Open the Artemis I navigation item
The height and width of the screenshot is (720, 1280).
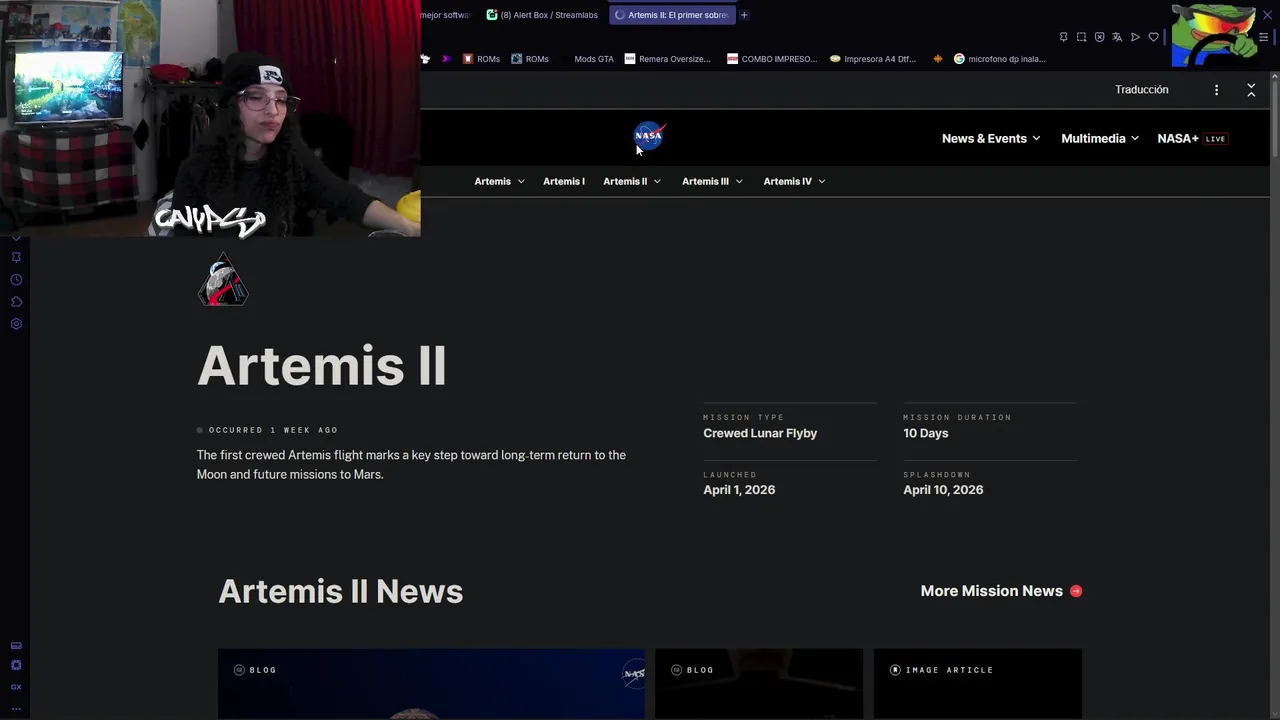564,181
